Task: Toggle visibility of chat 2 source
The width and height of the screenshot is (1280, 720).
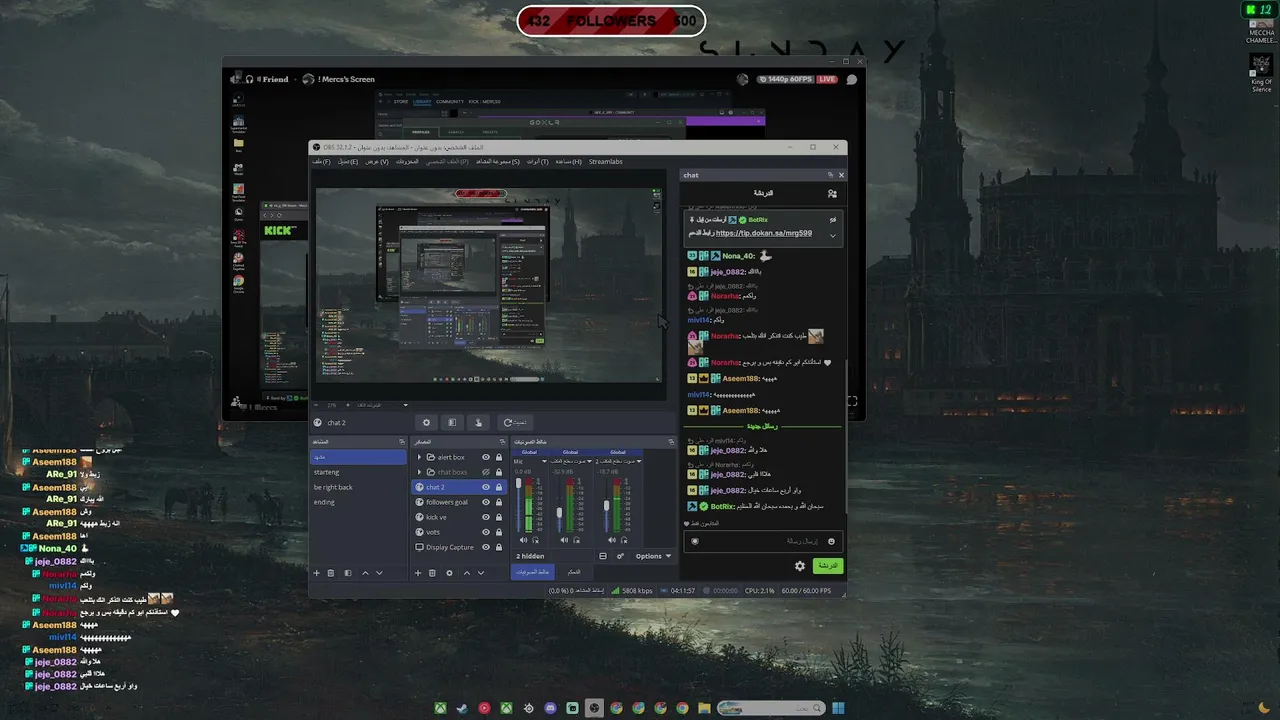Action: coord(486,487)
